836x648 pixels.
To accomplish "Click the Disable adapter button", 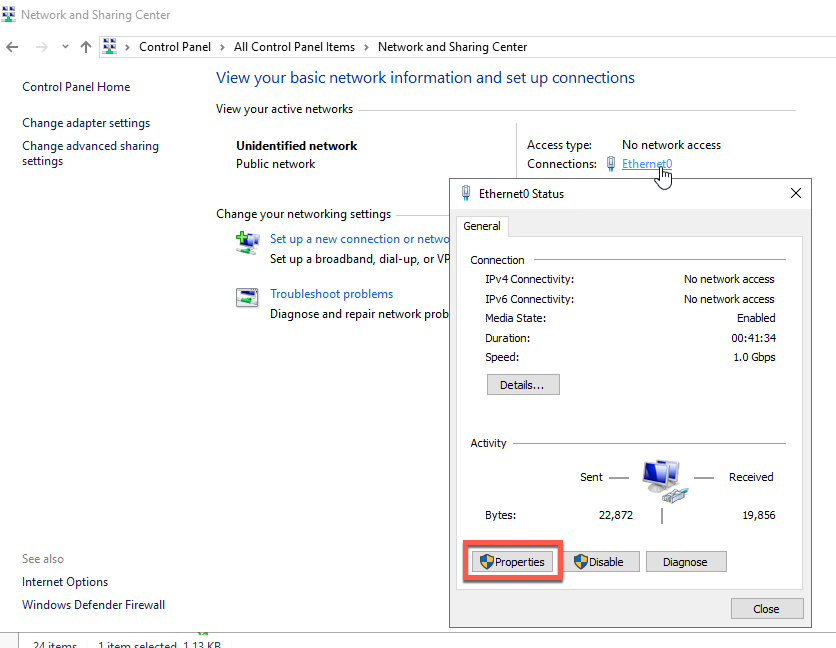I will [599, 562].
